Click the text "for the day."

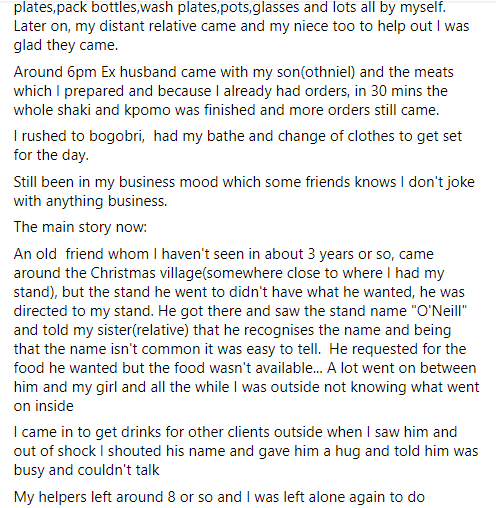pyautogui.click(x=51, y=155)
